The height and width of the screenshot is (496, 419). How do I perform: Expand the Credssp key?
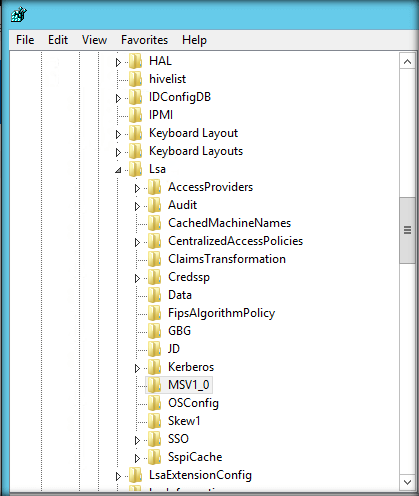click(x=137, y=278)
